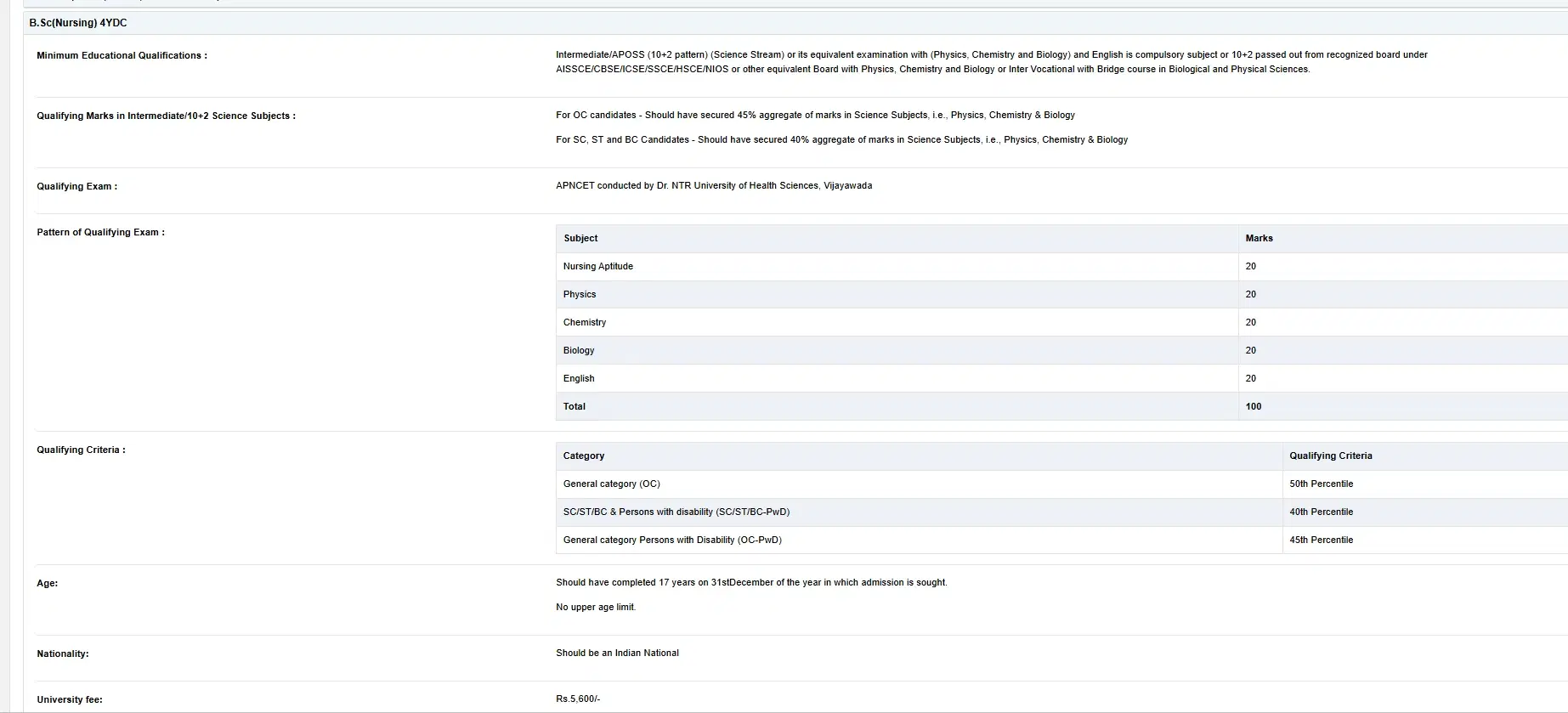Select the Biology subject row
Screen dimensions: 1568x713
pos(578,351)
